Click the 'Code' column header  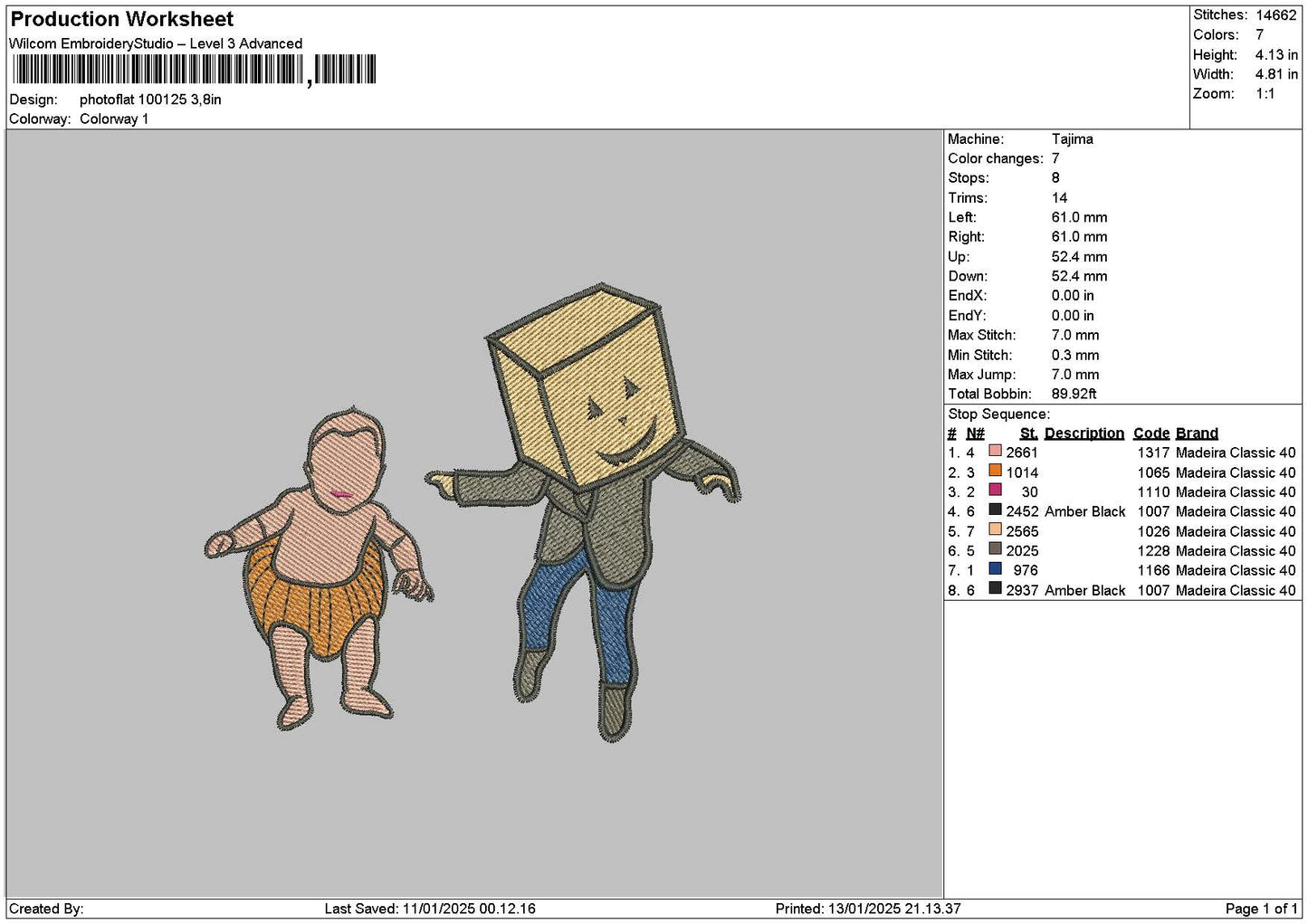1151,433
